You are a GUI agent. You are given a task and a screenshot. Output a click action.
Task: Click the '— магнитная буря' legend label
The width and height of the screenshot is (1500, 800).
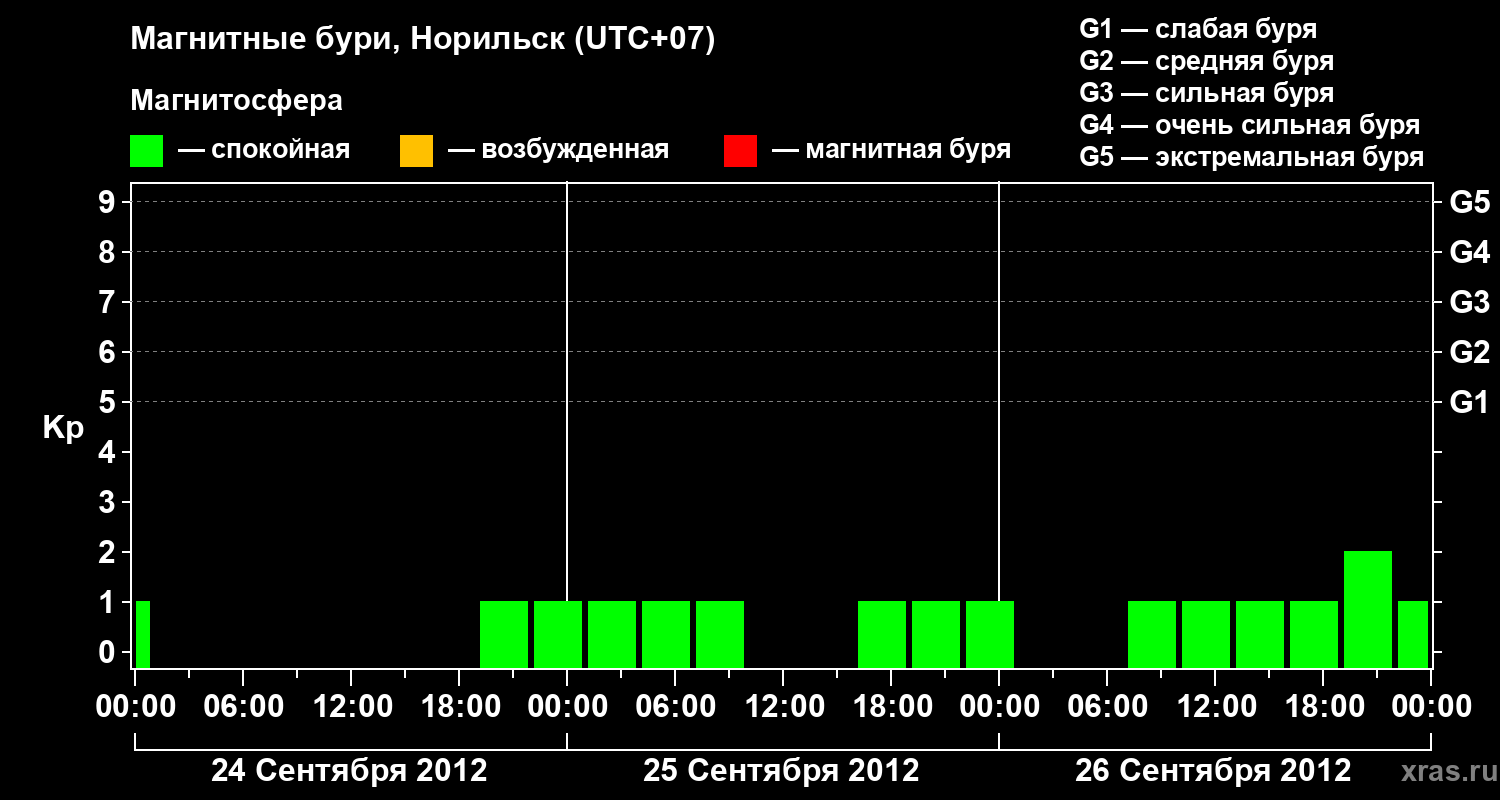(892, 150)
